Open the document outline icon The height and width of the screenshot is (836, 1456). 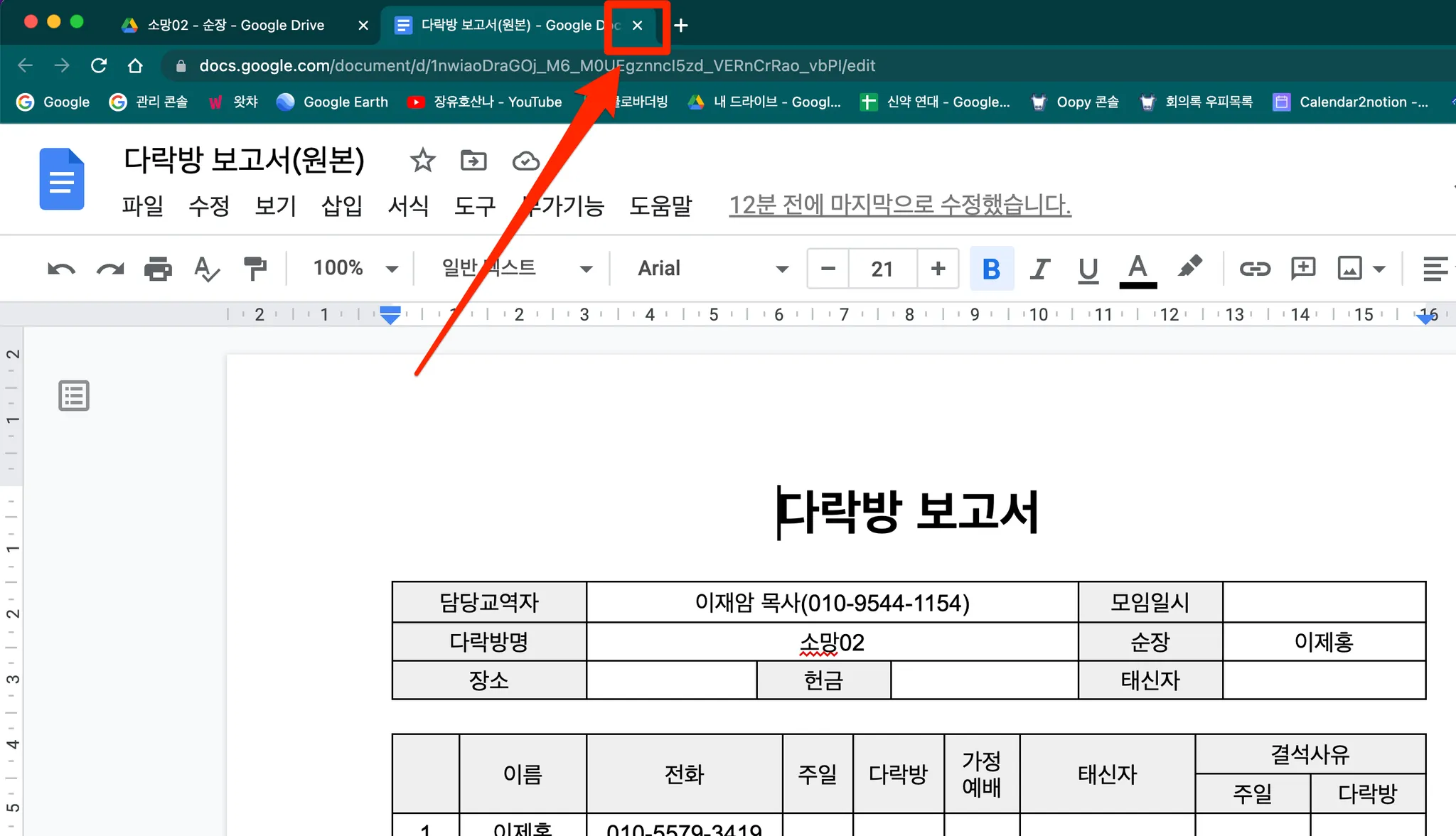coord(74,396)
